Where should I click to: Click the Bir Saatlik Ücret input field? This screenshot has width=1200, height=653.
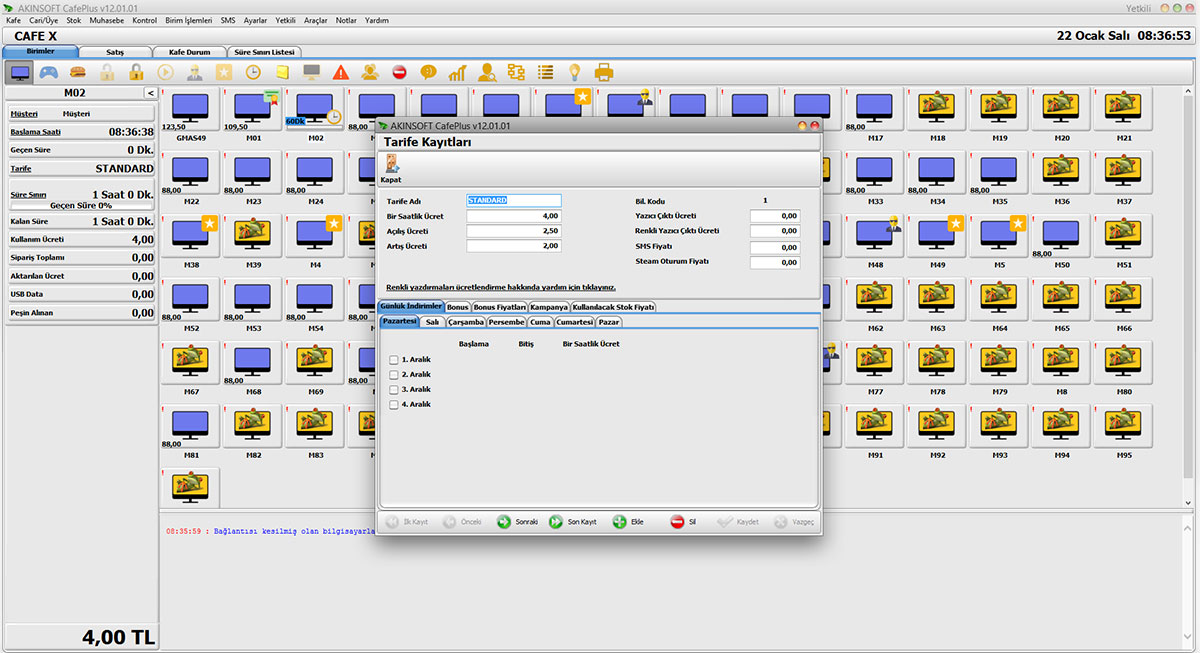point(512,216)
